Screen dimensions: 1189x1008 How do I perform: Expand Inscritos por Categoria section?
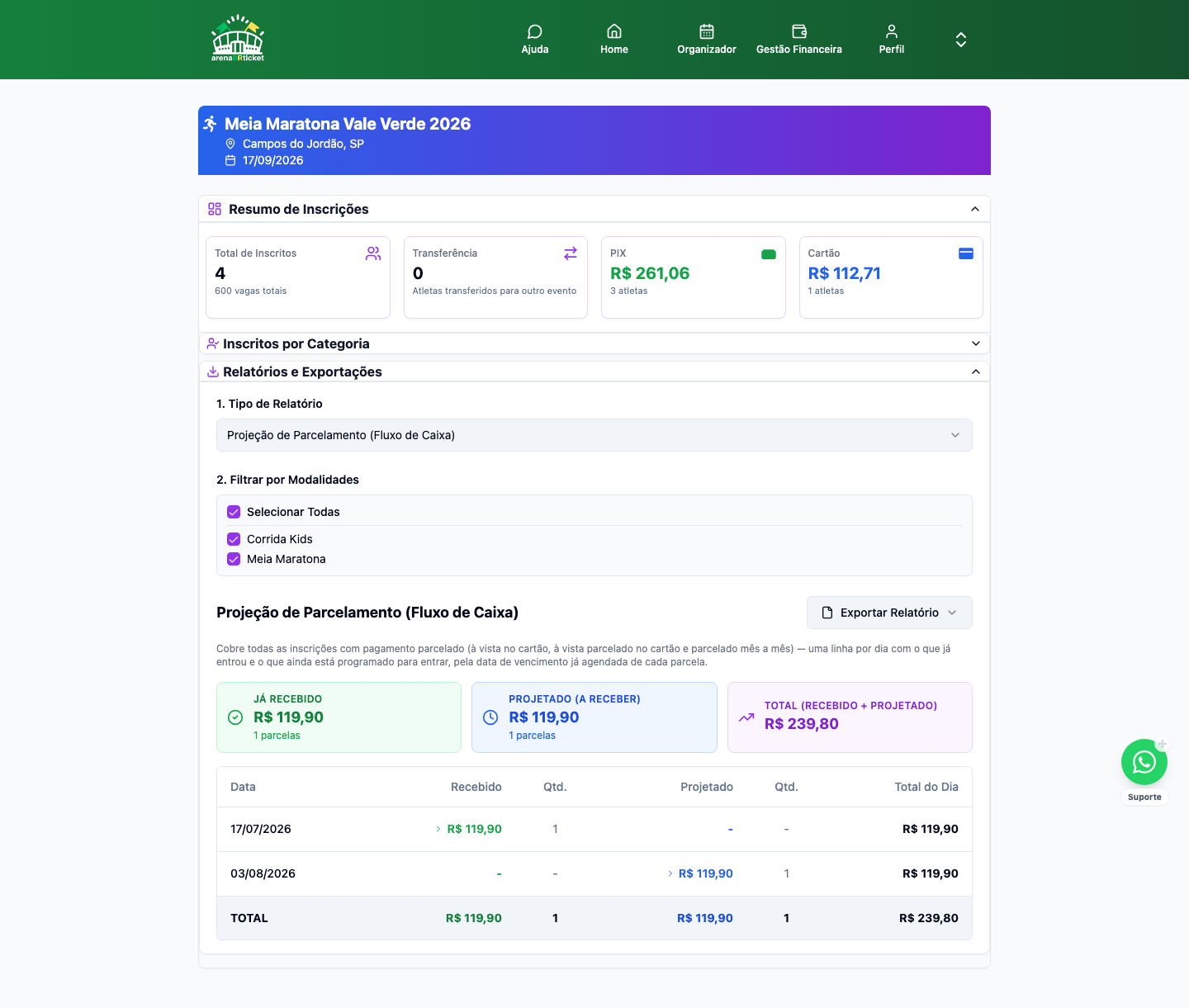(976, 343)
